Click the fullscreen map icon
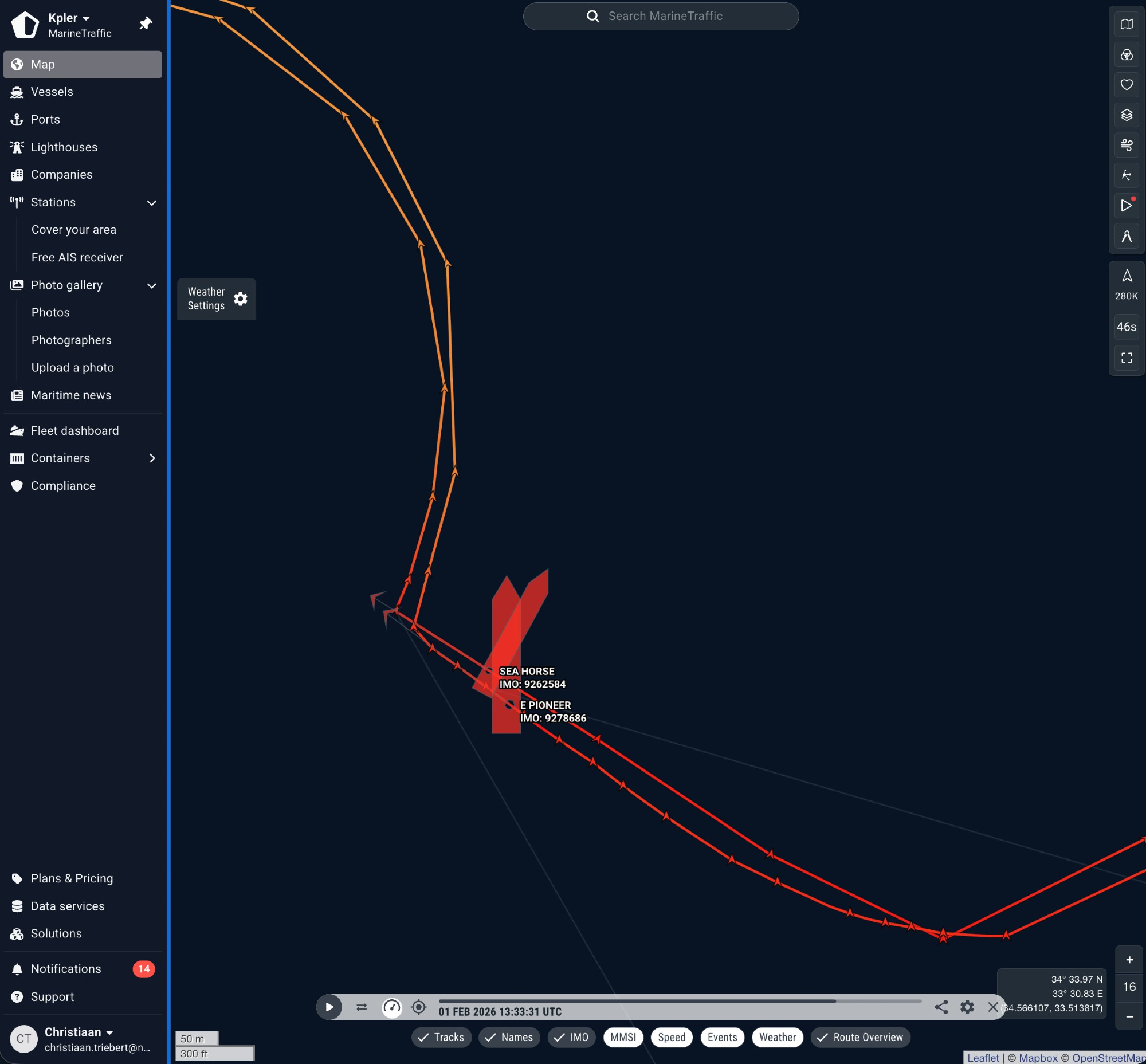This screenshot has height=1064, width=1146. [1126, 358]
